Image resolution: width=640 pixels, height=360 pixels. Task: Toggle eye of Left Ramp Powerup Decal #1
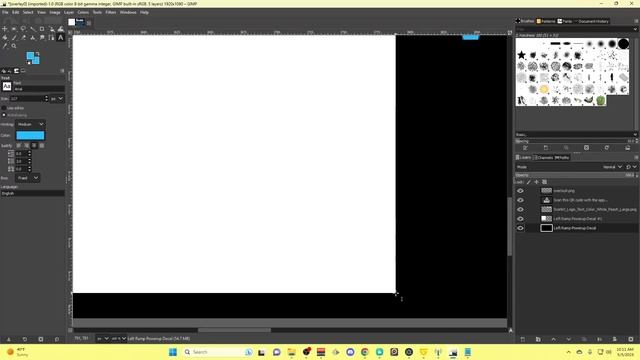[520, 219]
